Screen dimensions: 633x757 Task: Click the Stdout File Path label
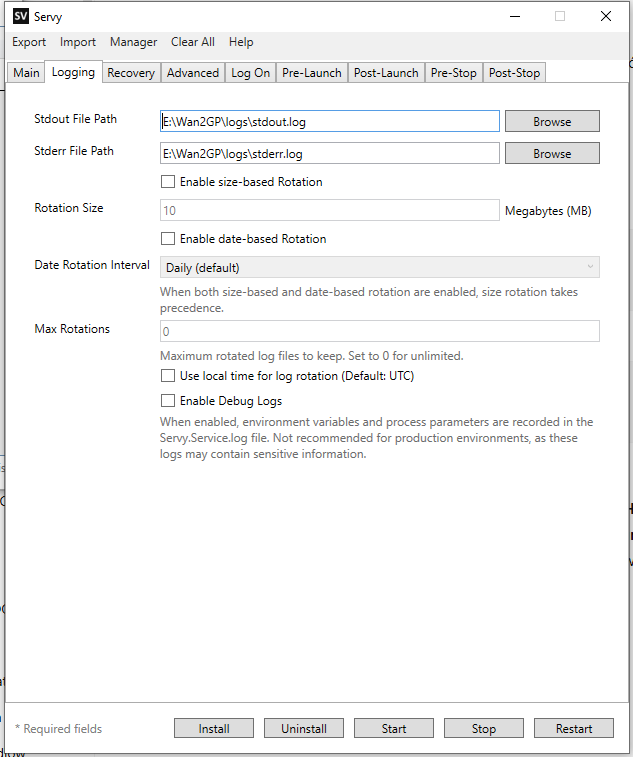75,119
